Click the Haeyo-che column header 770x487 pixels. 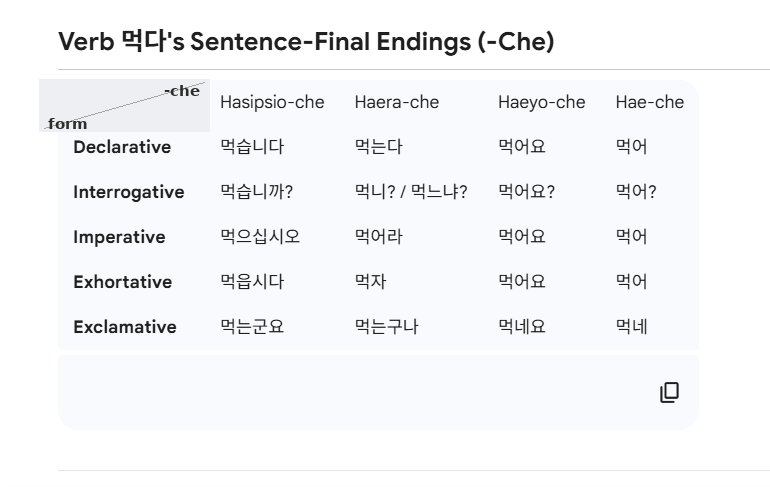point(541,102)
